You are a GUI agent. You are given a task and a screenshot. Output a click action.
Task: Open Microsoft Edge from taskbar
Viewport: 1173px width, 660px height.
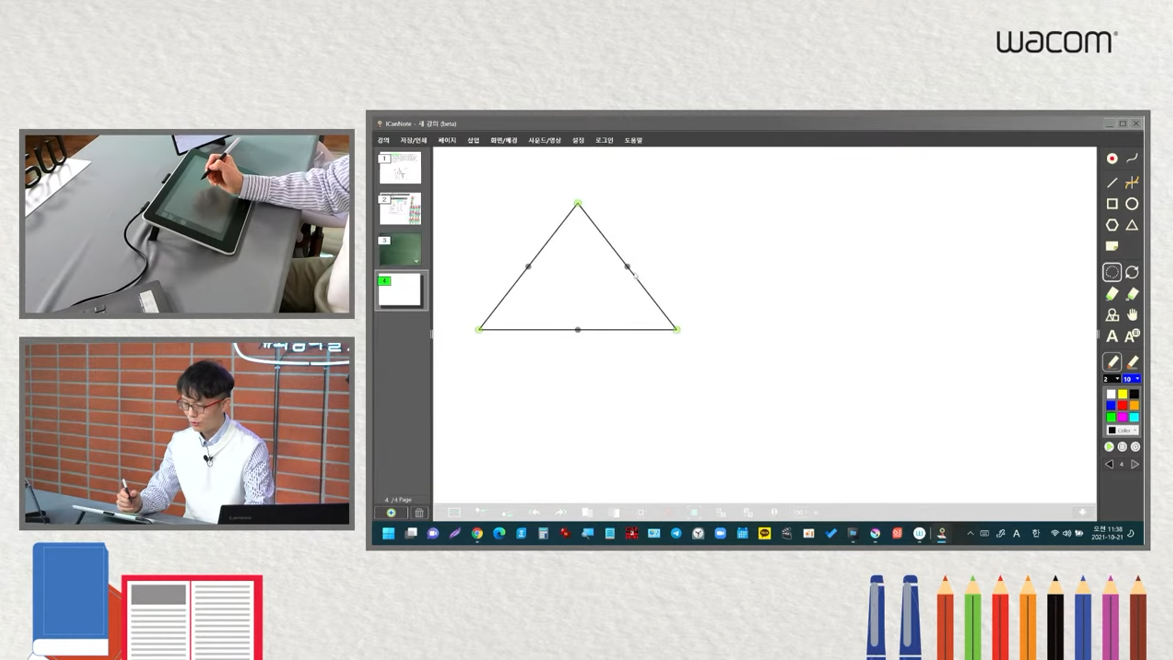pos(499,534)
